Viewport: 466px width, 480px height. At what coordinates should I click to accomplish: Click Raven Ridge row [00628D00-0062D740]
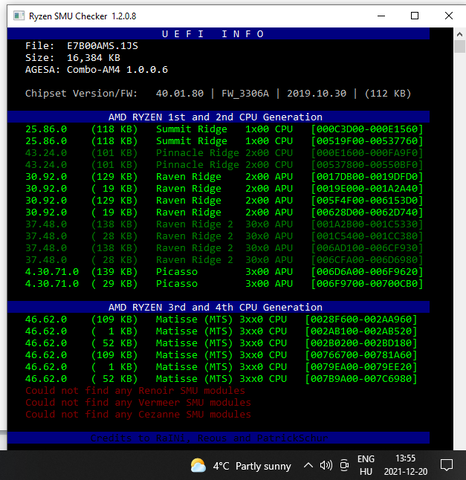[224, 212]
